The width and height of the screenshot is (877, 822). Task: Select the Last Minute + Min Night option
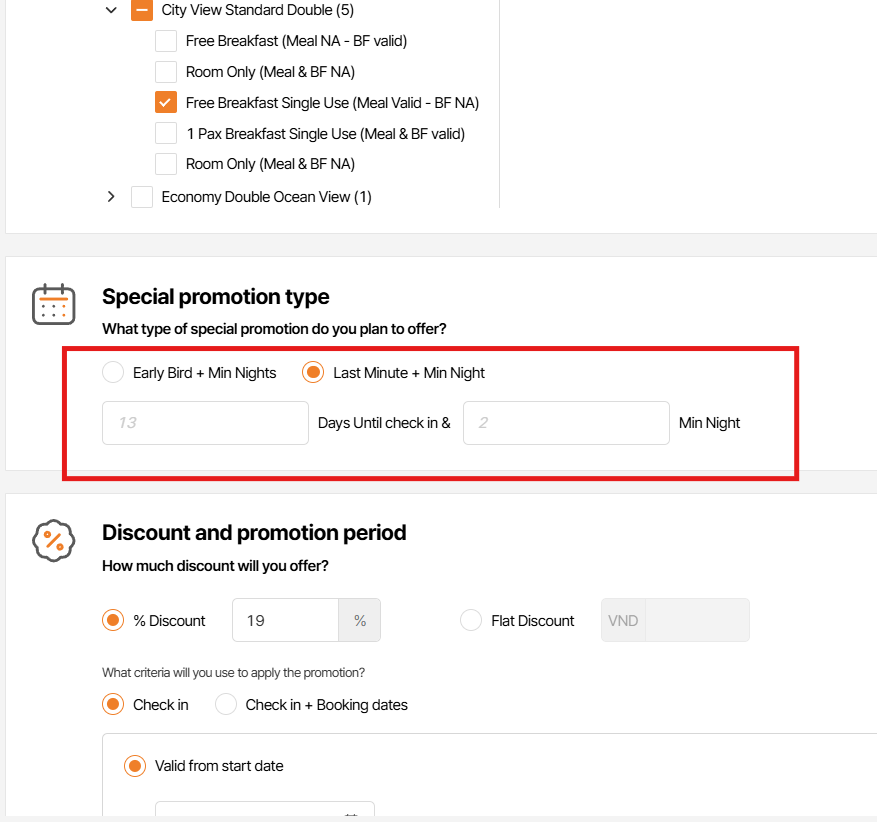pyautogui.click(x=314, y=373)
